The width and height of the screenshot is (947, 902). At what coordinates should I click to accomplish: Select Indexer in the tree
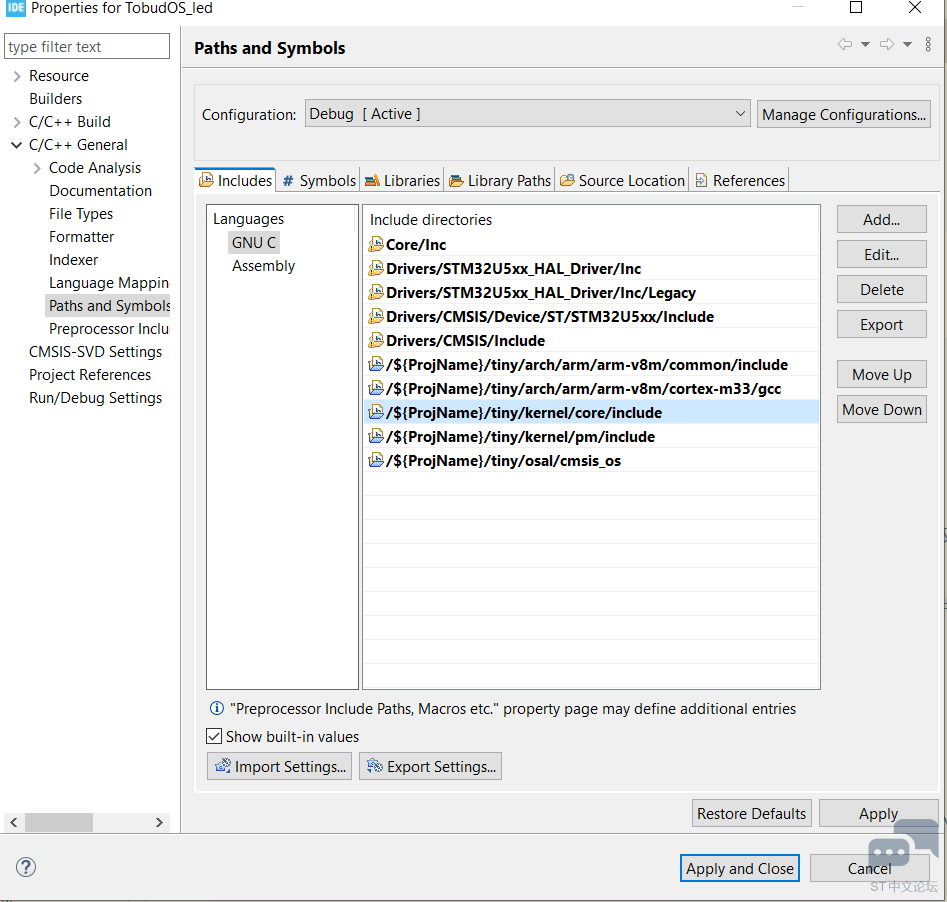(73, 260)
